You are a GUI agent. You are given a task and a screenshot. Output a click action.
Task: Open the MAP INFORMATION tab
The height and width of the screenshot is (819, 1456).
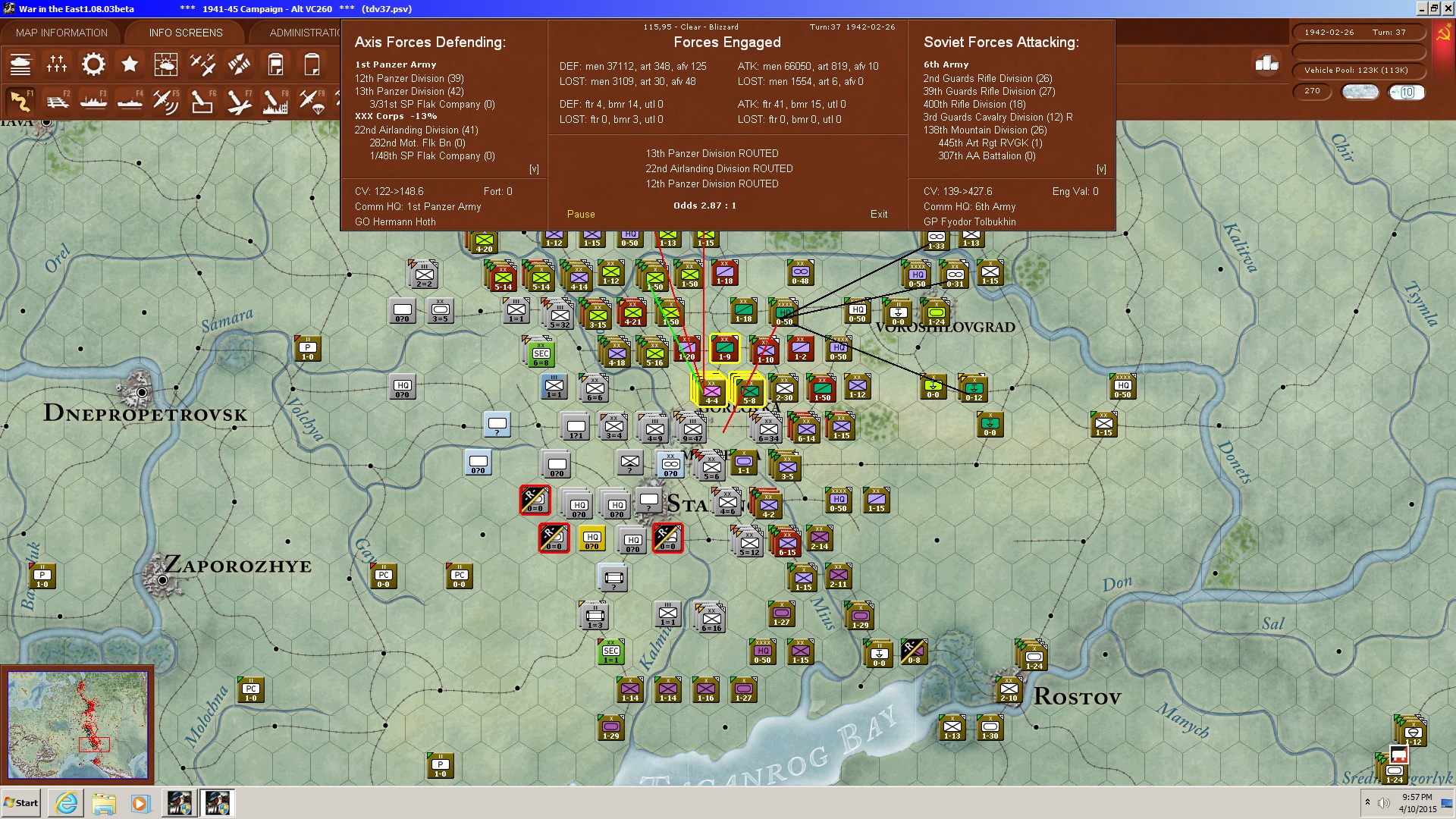click(61, 33)
